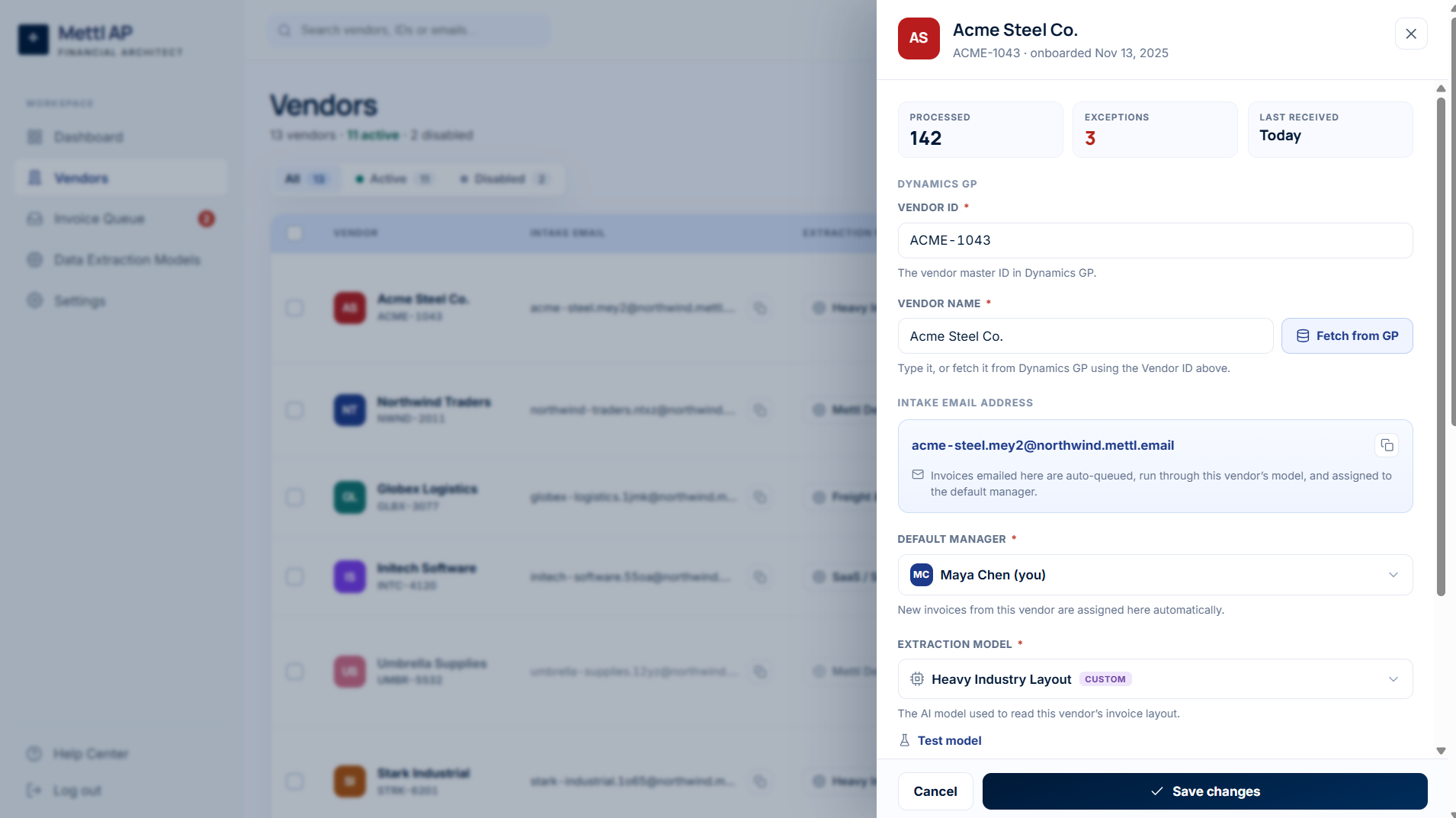Screen dimensions: 1456x818
Task: Edit the Vendor ID field
Action: (x=1155, y=240)
